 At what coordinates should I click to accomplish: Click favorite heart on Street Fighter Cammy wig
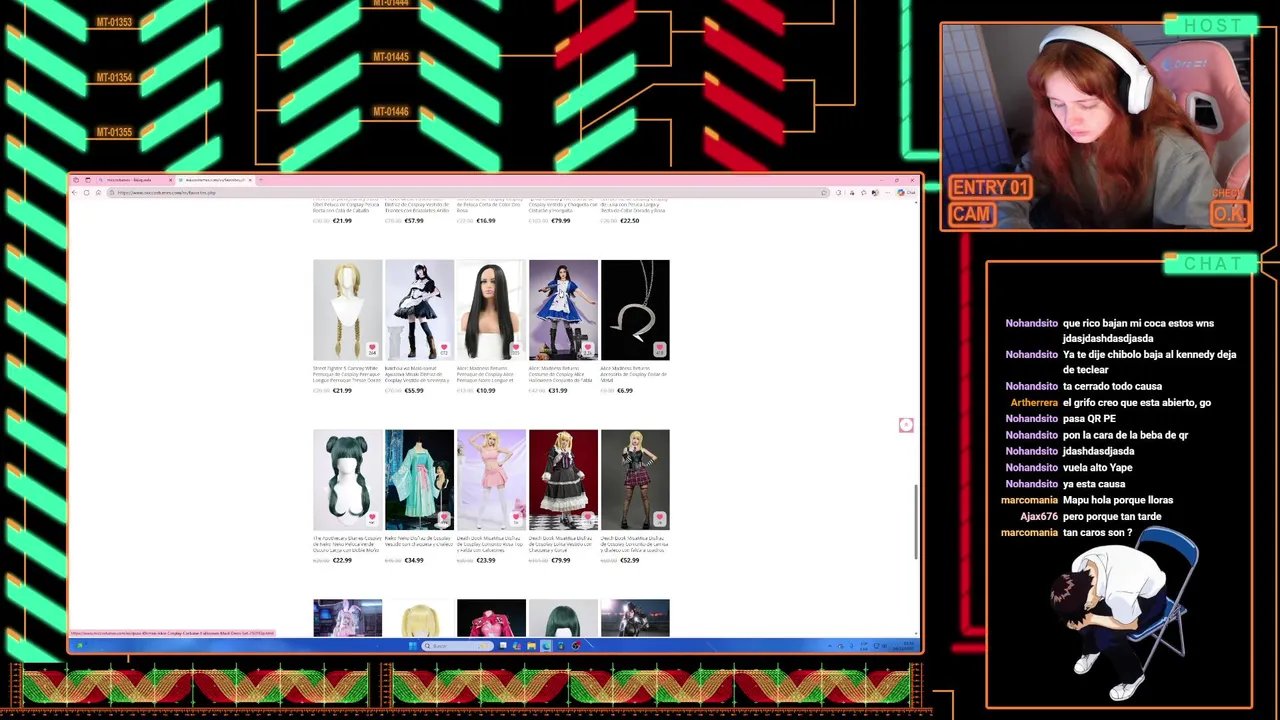(x=372, y=348)
